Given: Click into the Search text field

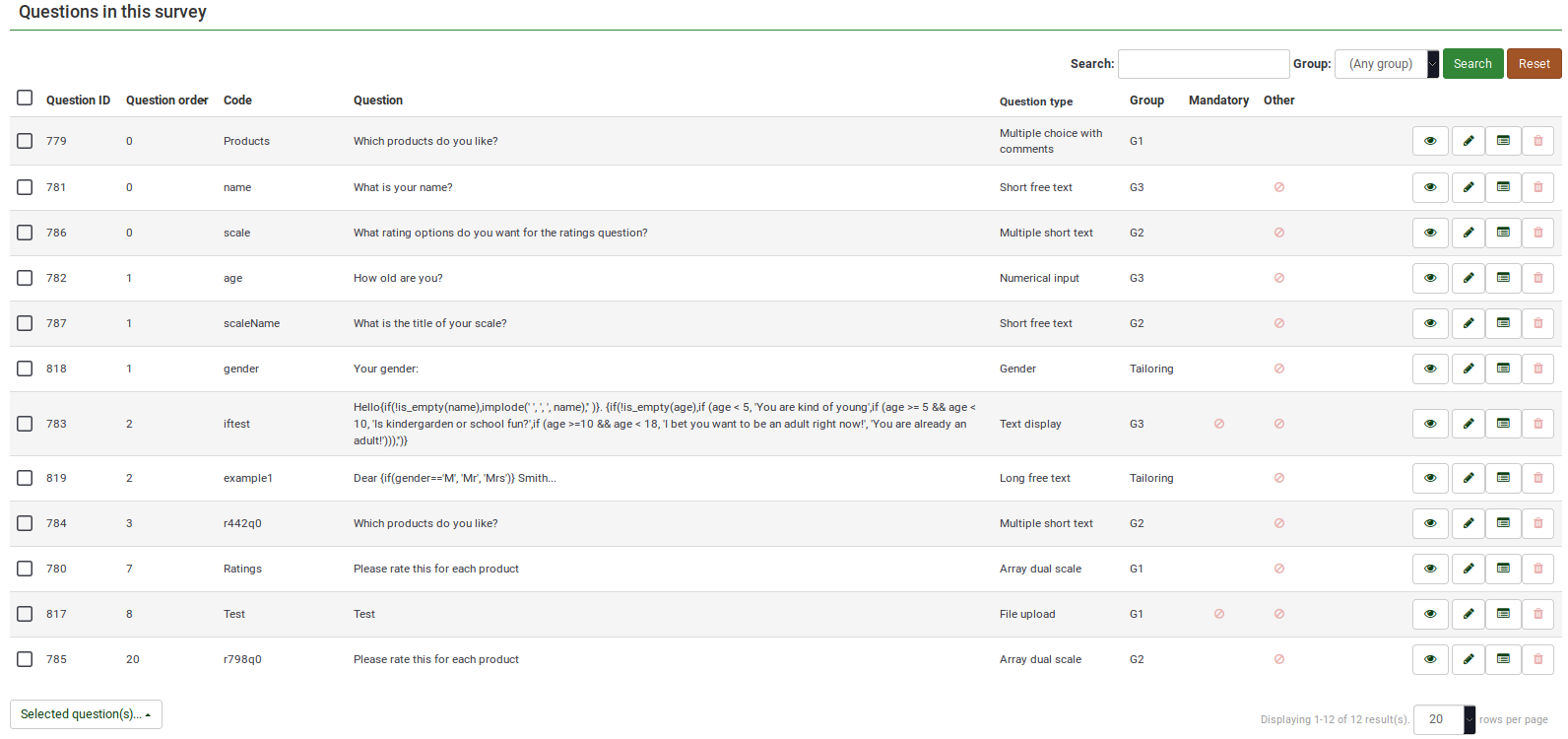Looking at the screenshot, I should coord(1204,64).
